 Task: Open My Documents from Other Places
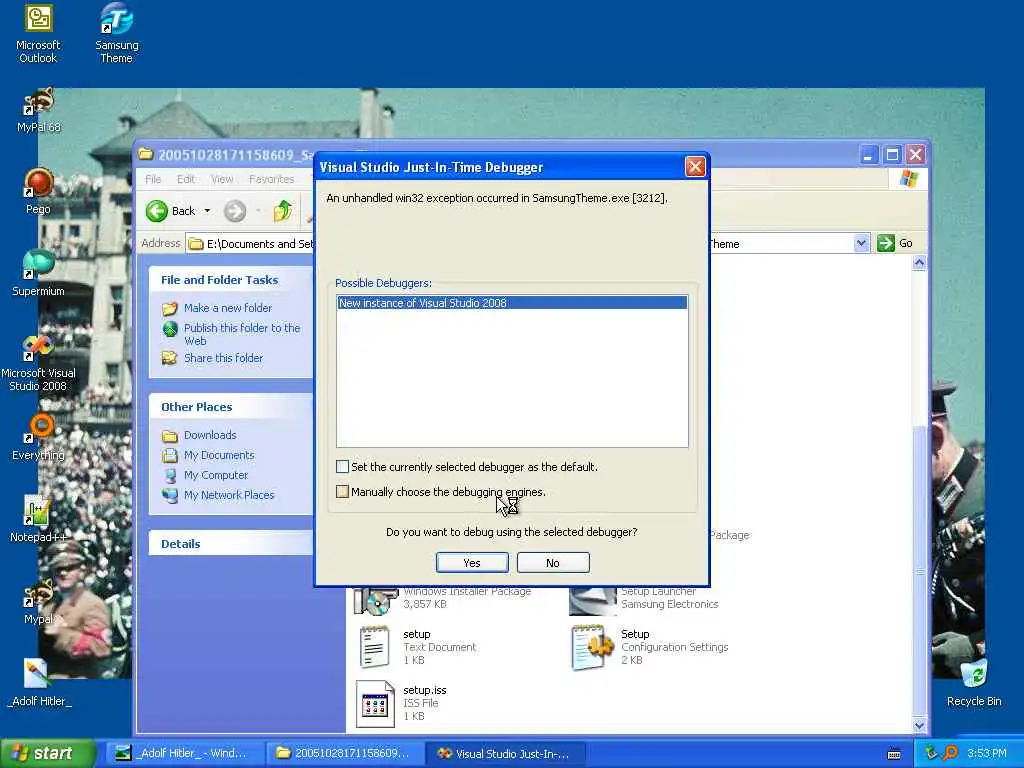pos(219,455)
